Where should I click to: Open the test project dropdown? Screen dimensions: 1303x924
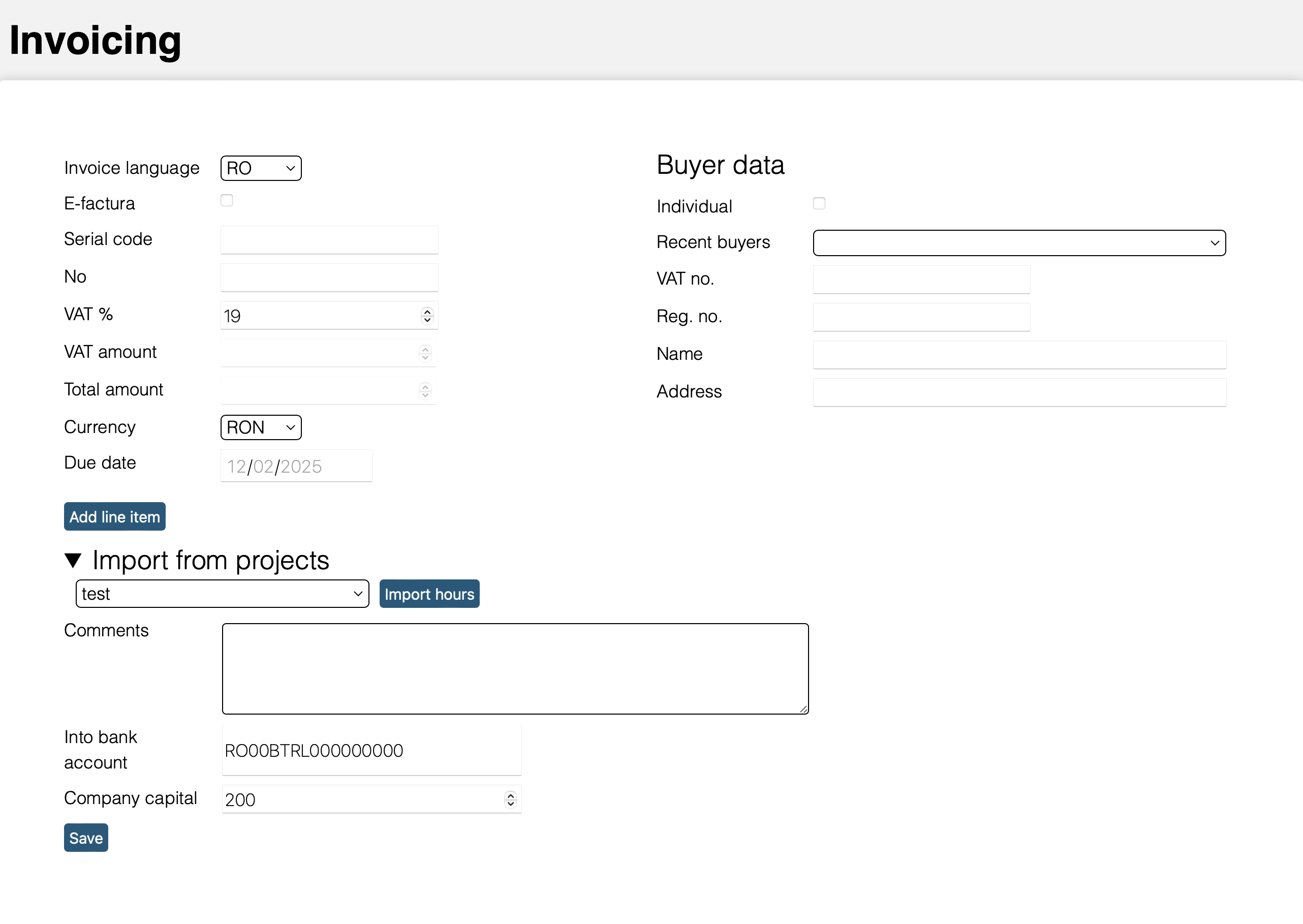coord(223,594)
